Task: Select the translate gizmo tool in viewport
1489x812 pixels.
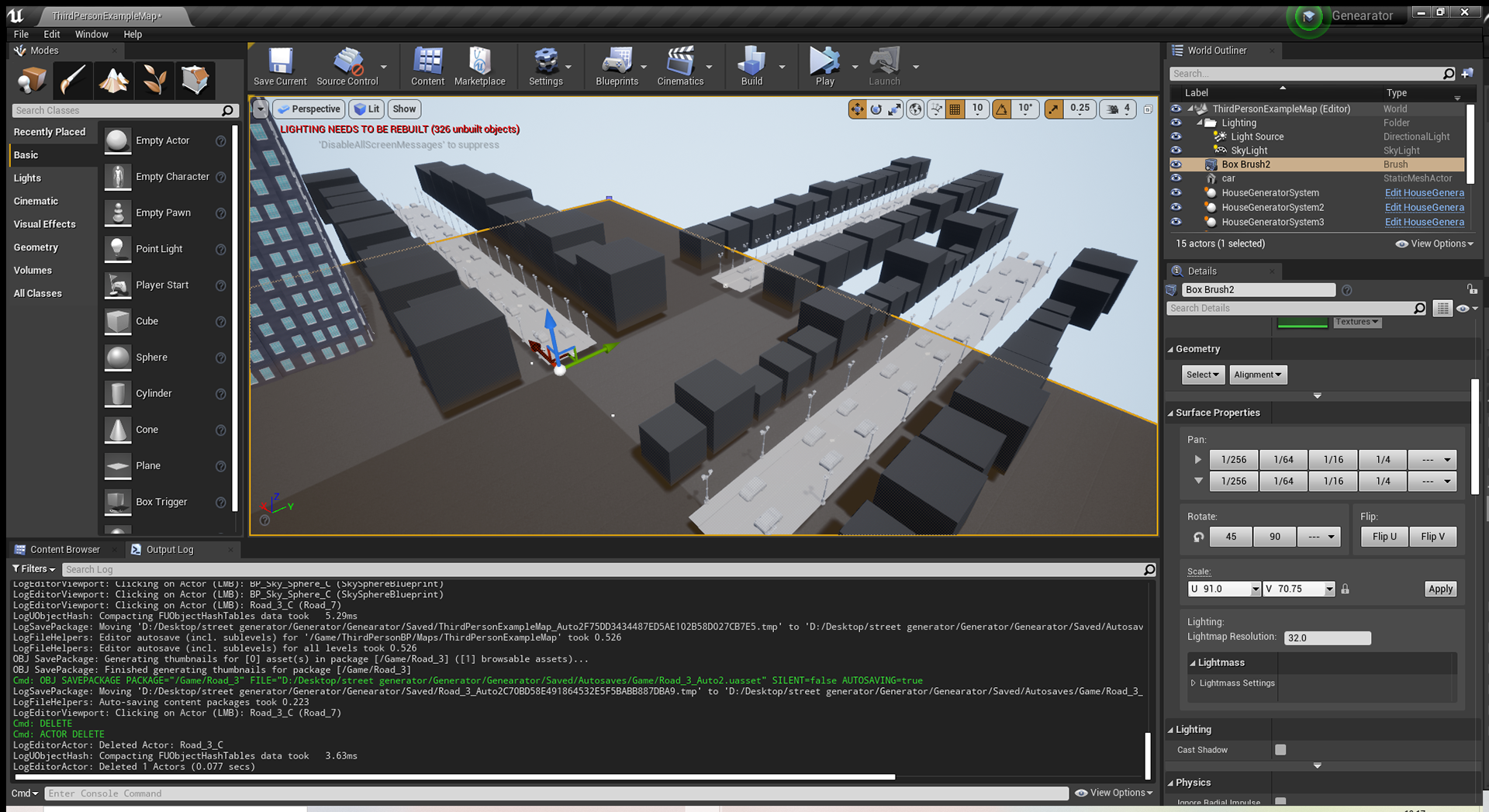Action: (x=857, y=109)
